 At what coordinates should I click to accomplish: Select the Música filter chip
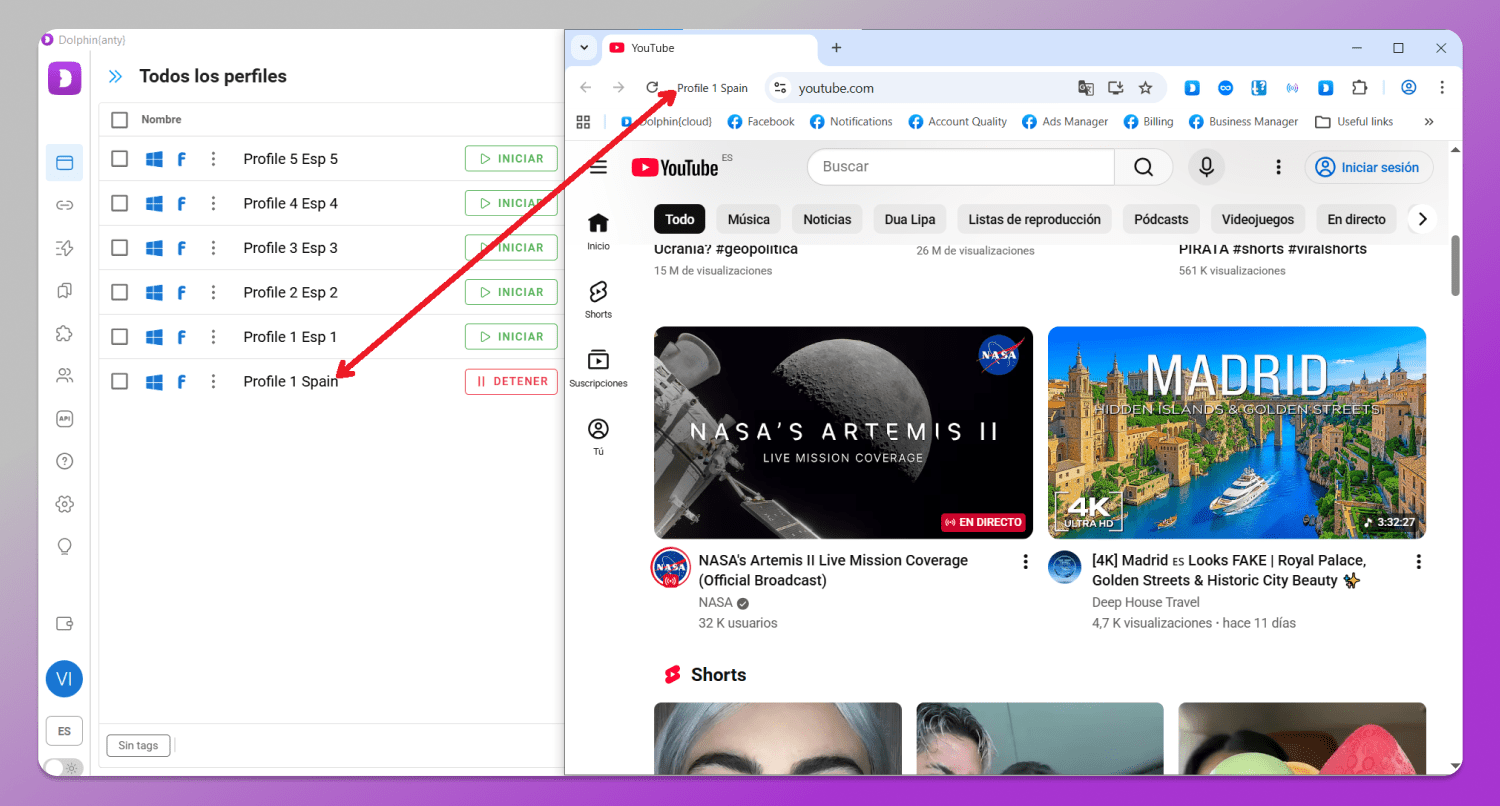click(748, 219)
